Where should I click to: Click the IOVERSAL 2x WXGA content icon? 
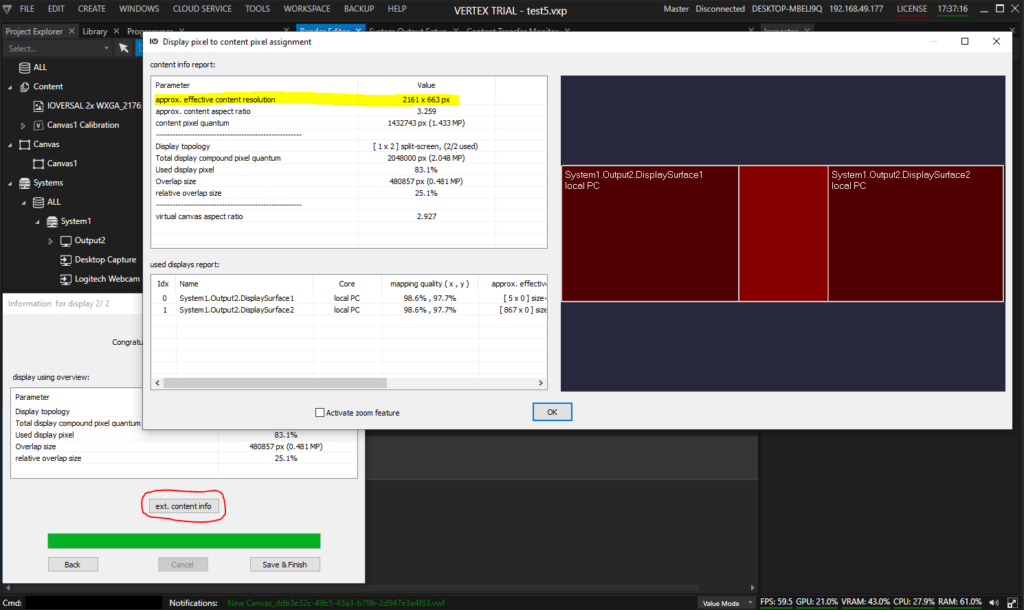coord(38,105)
